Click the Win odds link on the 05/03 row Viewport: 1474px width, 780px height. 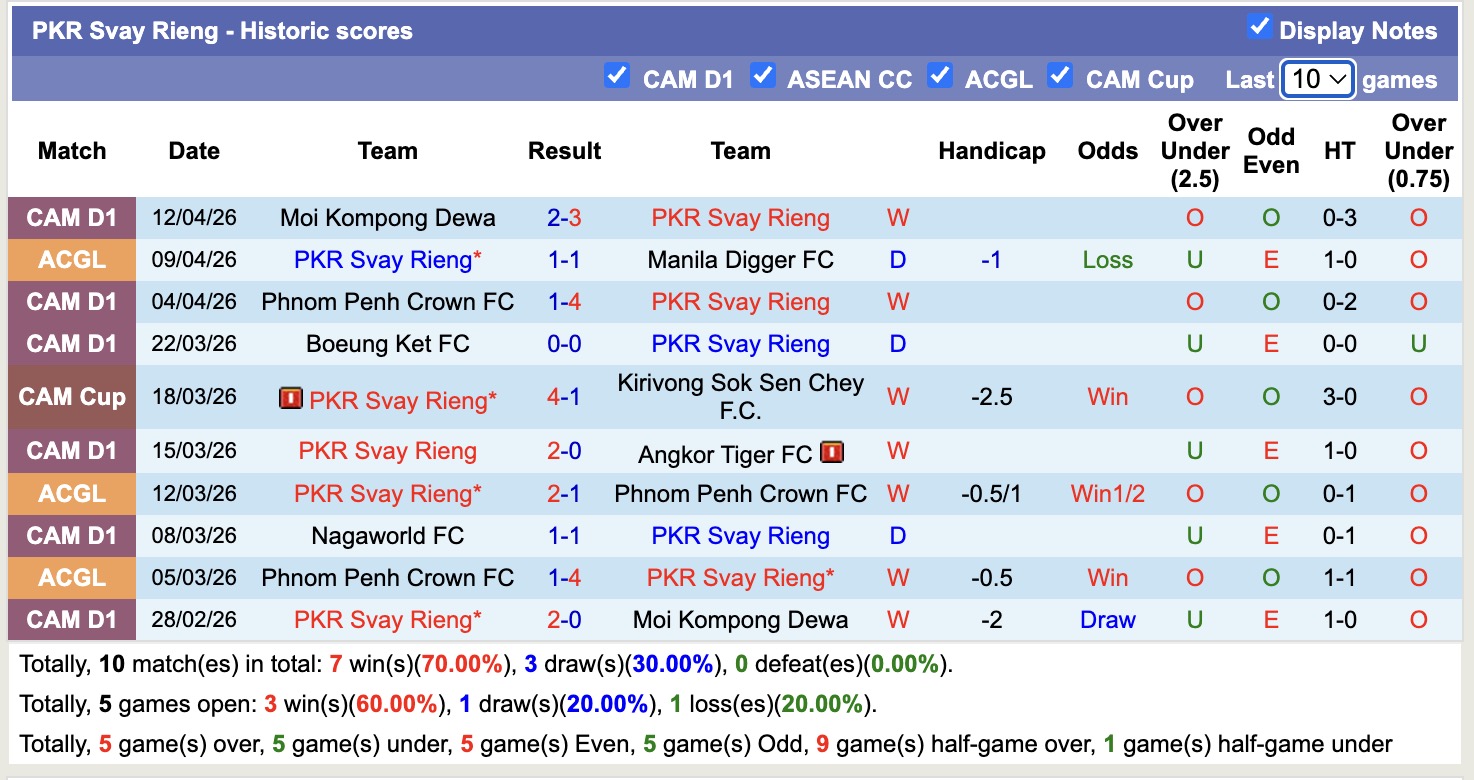pyautogui.click(x=1106, y=577)
